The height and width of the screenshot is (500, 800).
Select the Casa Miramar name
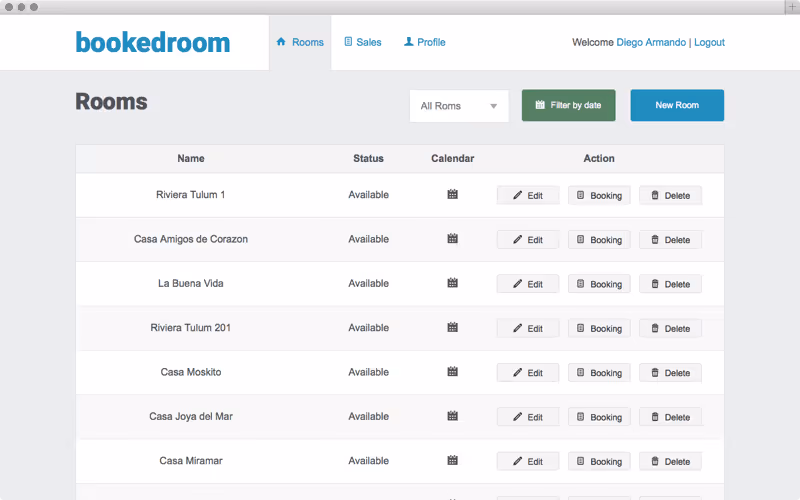pyautogui.click(x=191, y=461)
